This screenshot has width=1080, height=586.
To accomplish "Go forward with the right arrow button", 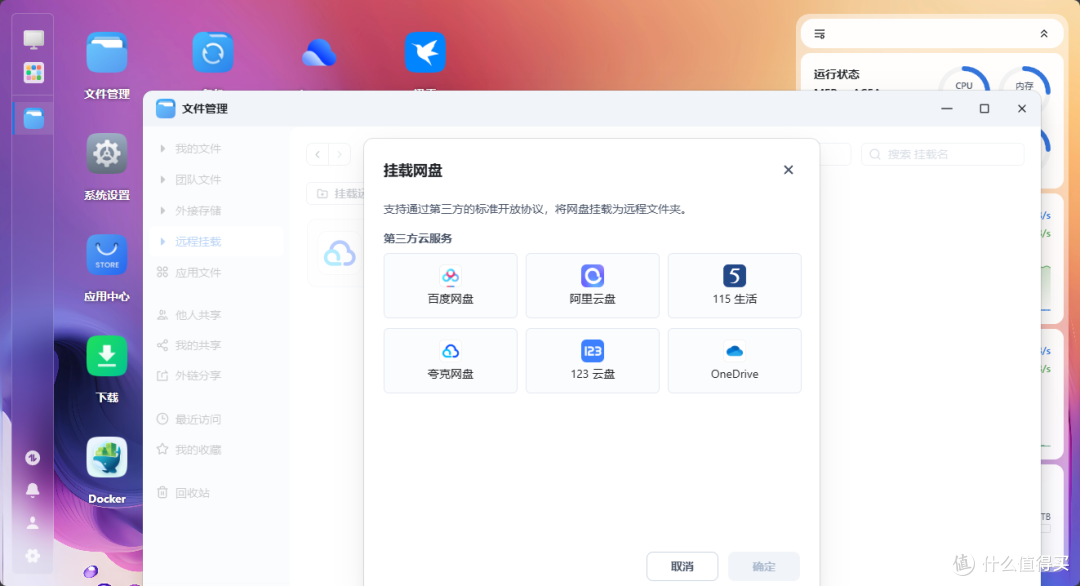I will click(340, 154).
